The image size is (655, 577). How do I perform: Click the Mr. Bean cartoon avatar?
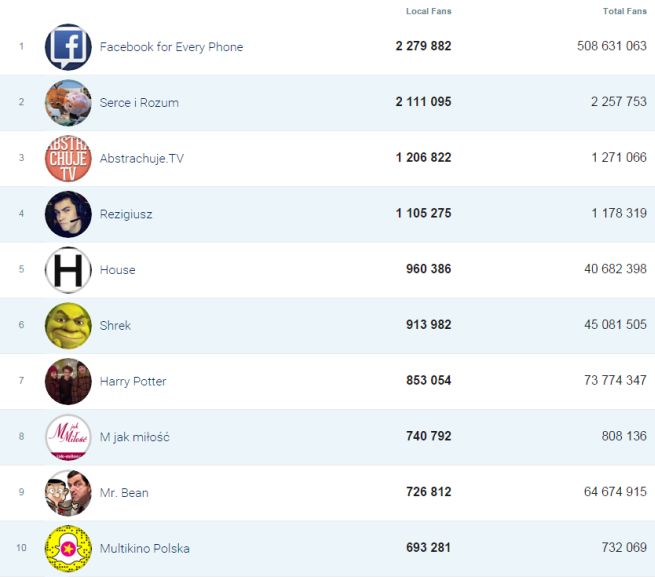pos(68,492)
